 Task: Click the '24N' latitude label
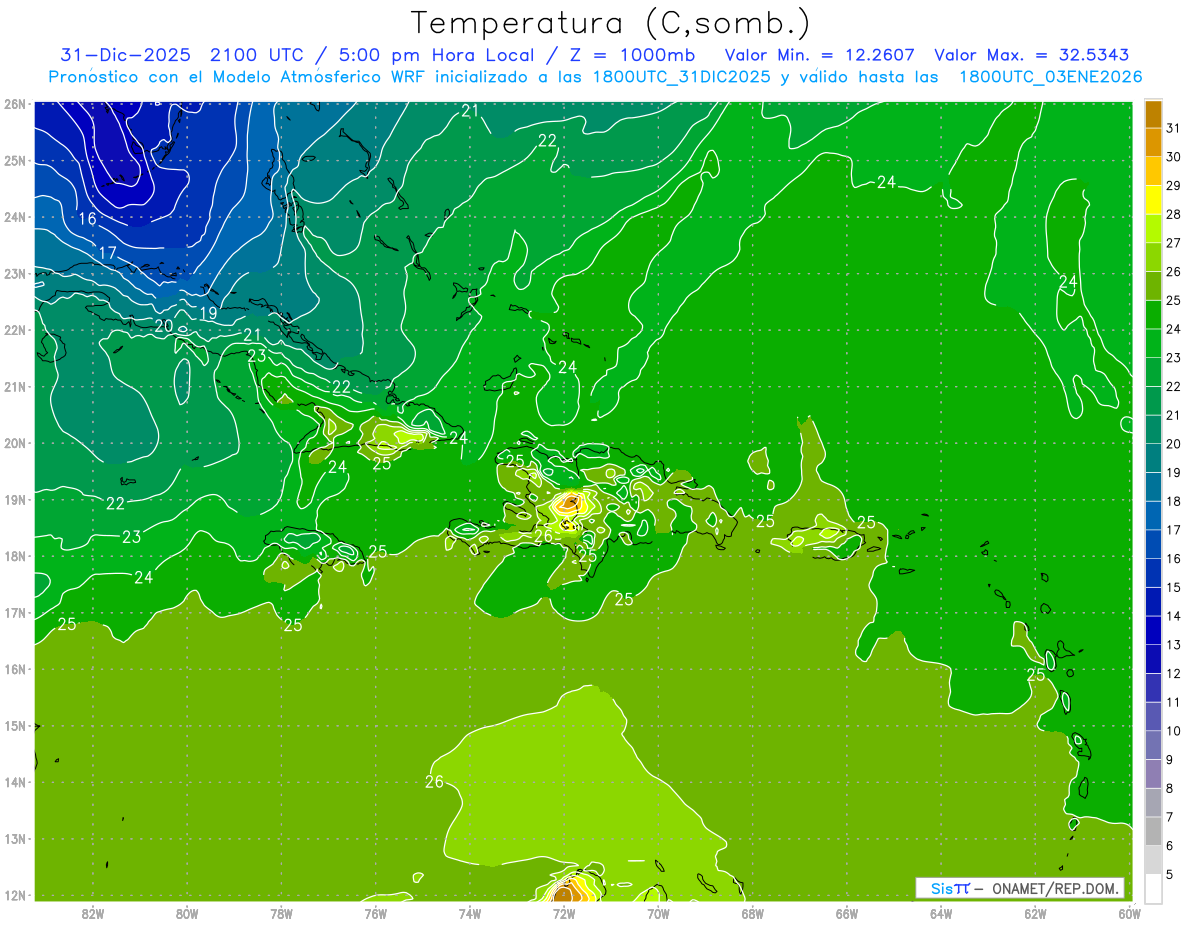coord(15,217)
